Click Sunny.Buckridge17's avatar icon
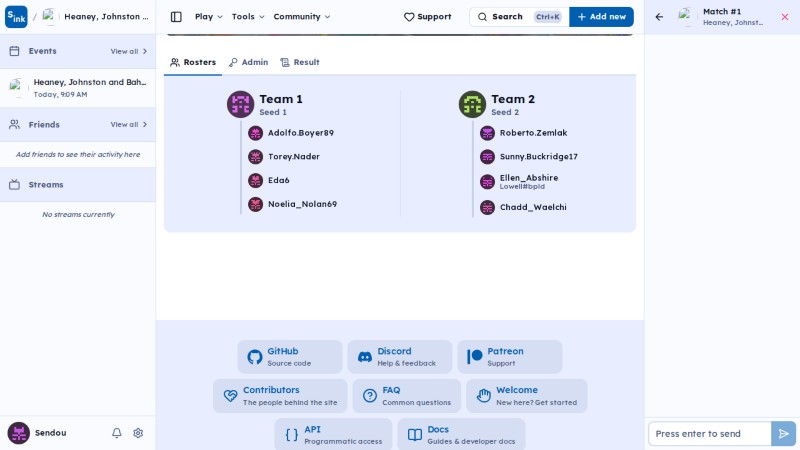800x450 pixels. click(487, 157)
